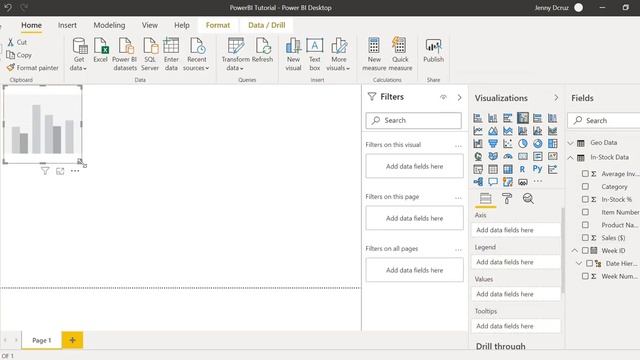Image resolution: width=640 pixels, height=360 pixels.
Task: Click the Filters pane Search box
Action: [413, 120]
